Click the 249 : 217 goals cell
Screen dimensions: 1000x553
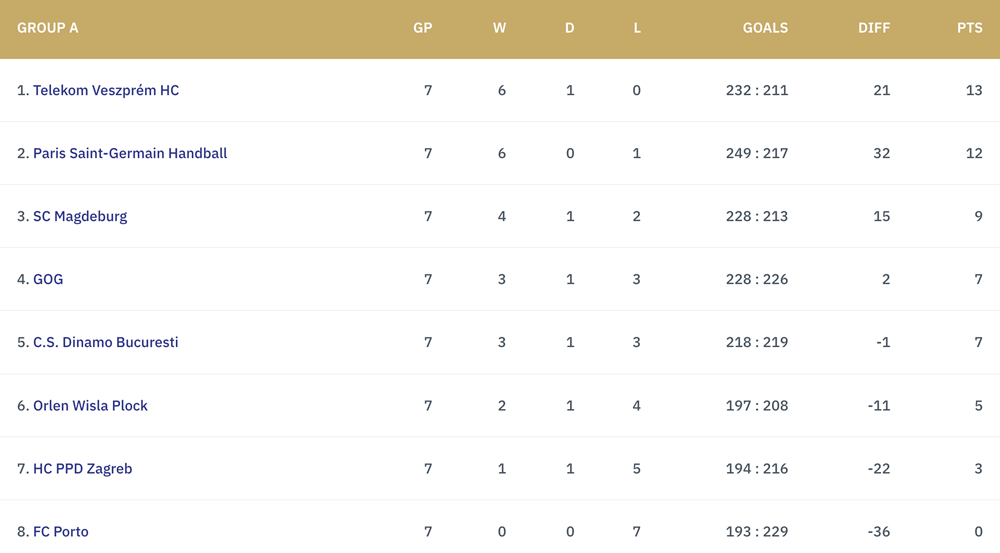tap(757, 153)
